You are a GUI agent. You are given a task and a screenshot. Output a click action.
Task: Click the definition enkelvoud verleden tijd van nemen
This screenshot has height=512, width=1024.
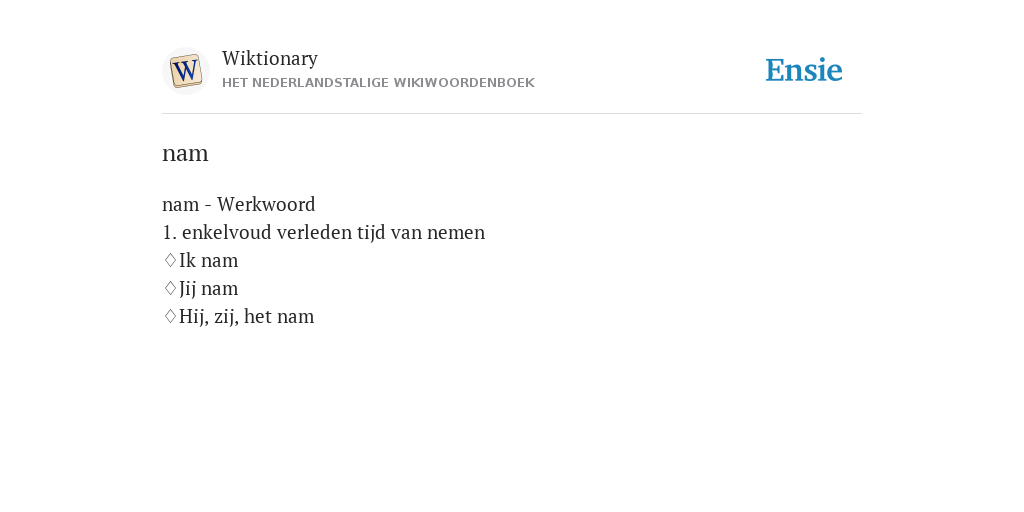(333, 233)
